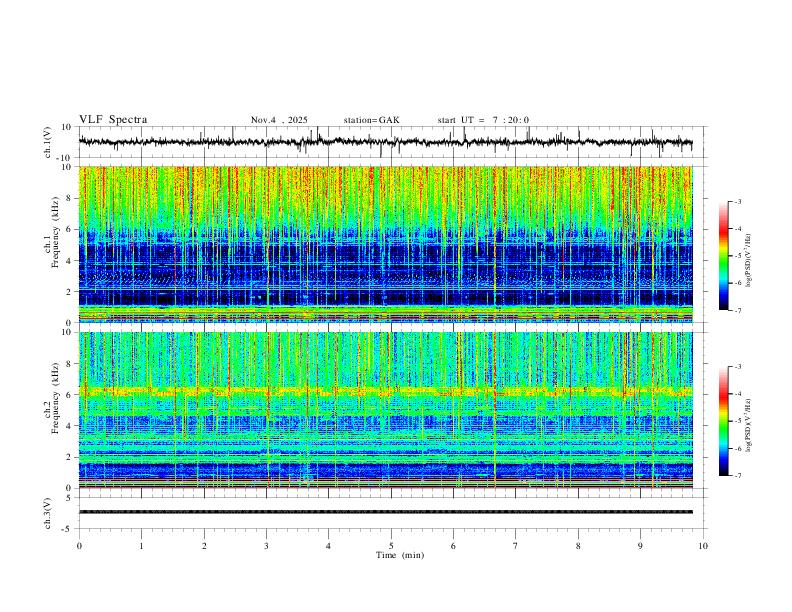Click the ch.1 PSD color scale bar

(x=723, y=256)
